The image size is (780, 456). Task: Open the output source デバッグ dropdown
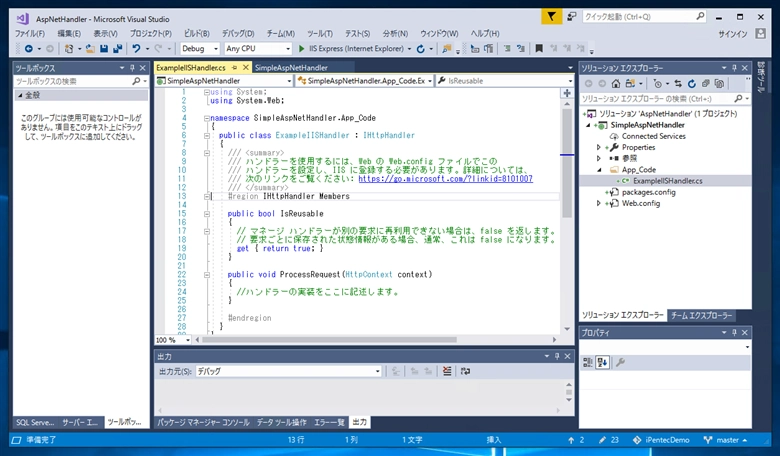tap(289, 371)
